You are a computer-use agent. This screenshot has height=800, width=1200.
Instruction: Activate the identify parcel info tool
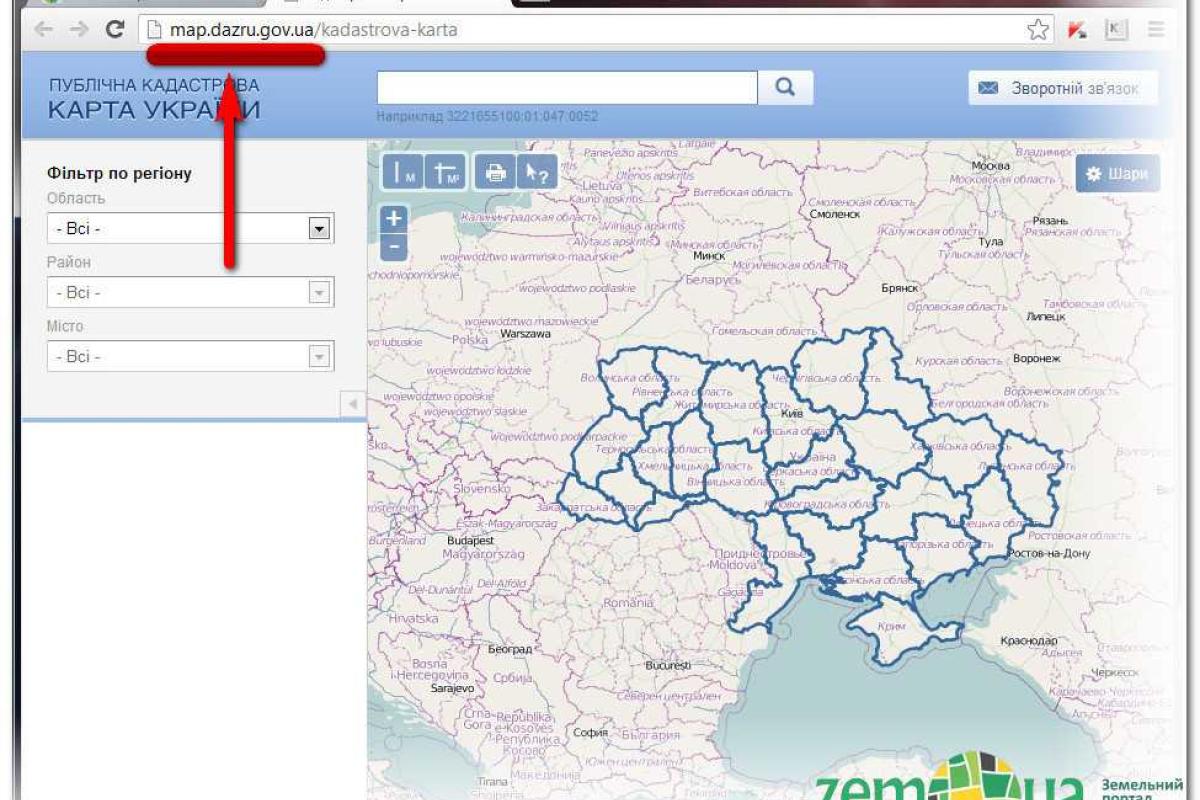click(x=538, y=172)
